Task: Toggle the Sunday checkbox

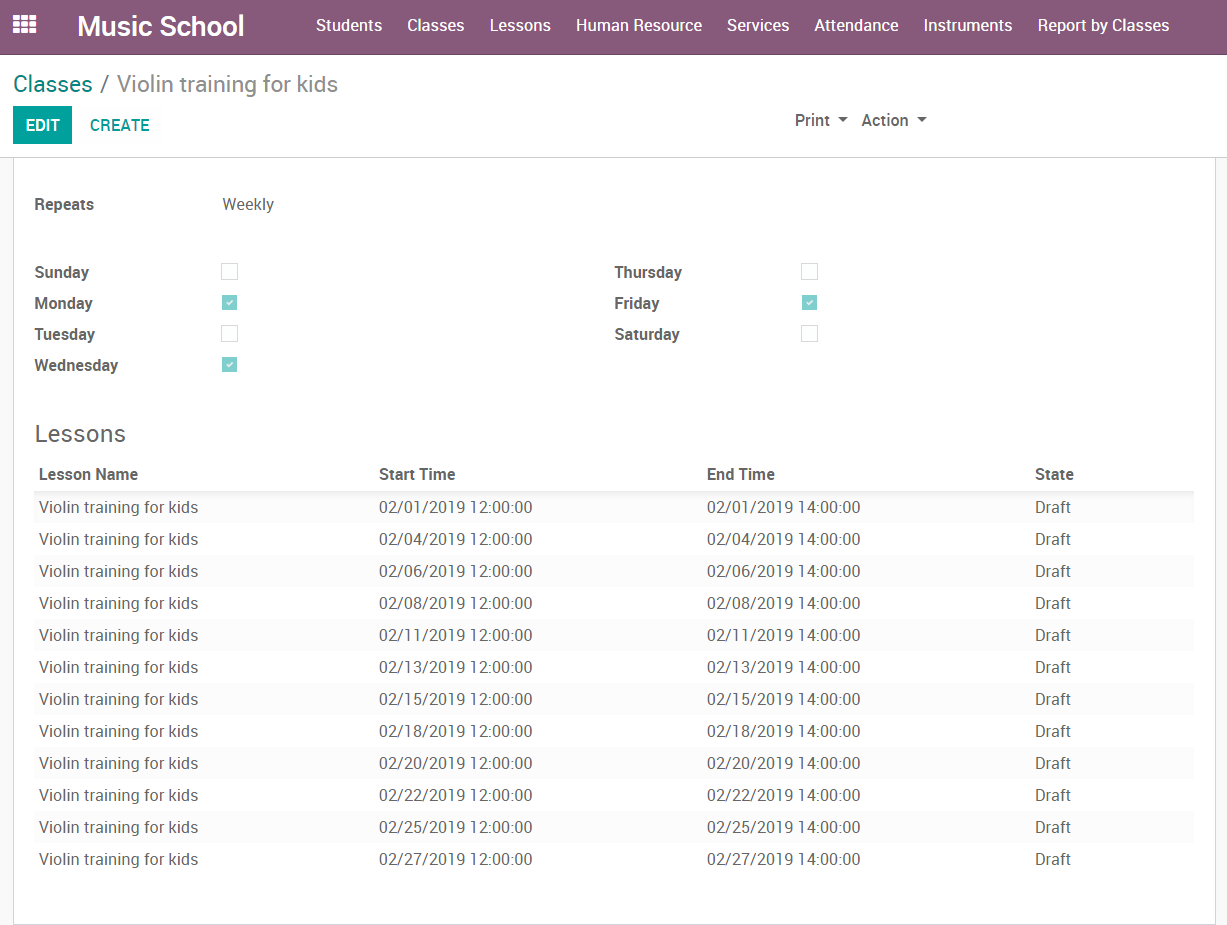Action: pyautogui.click(x=230, y=272)
